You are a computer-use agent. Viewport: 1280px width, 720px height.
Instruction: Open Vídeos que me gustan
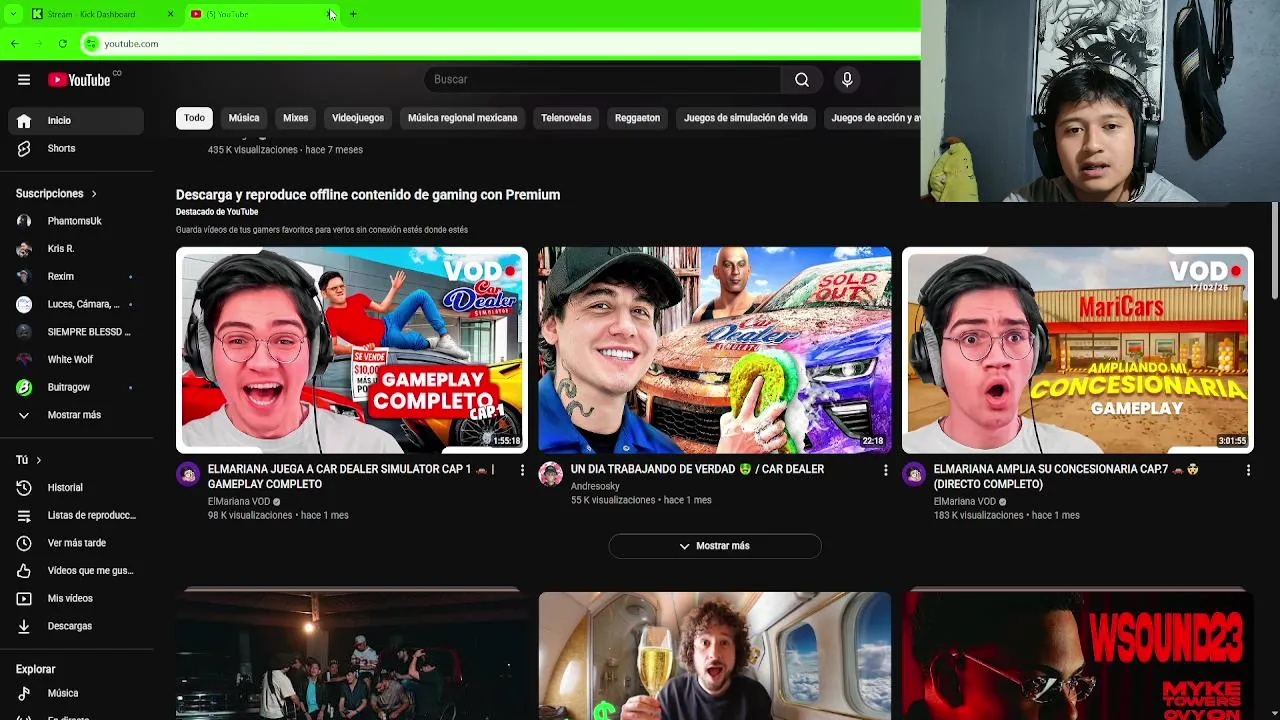pos(76,571)
